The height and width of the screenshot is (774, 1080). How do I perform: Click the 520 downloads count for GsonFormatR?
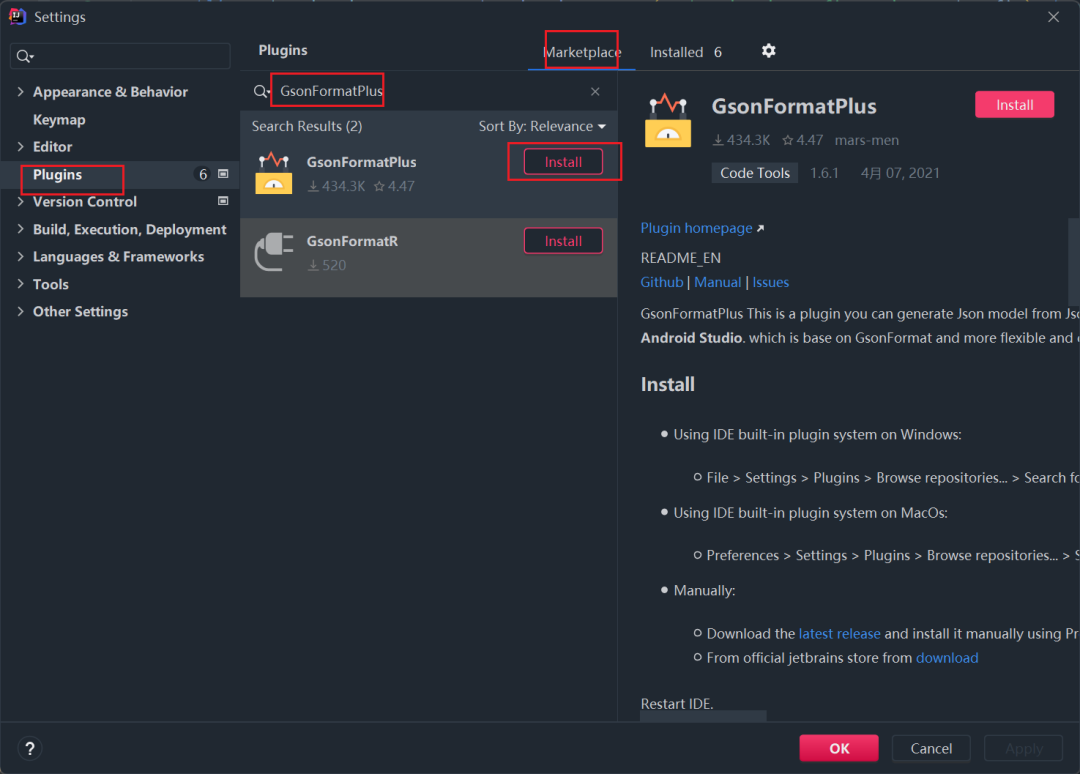[326, 265]
